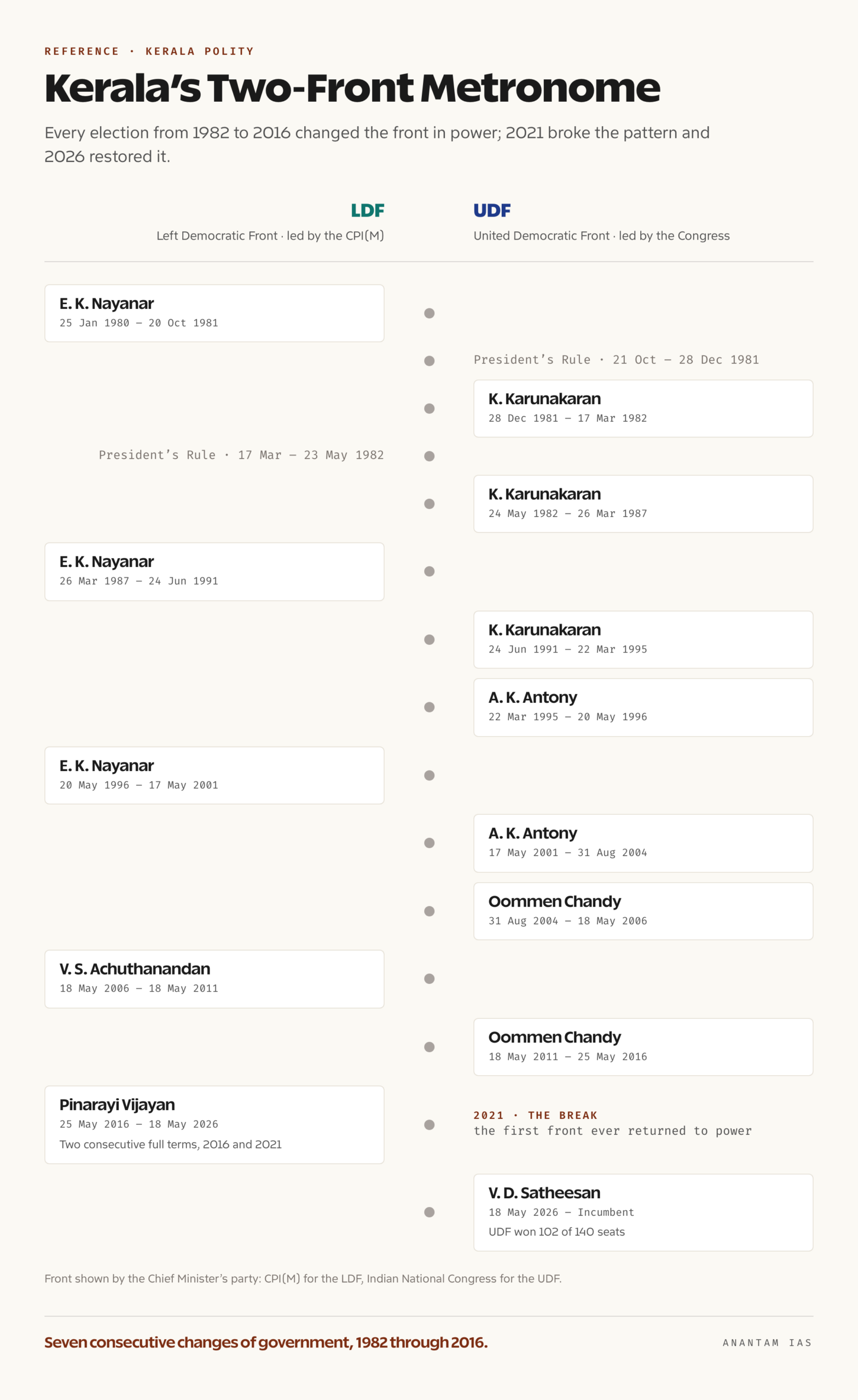Screen dimensions: 858x1400
Task: Click the dot beside V. S. Achuthanandan card
Action: point(430,978)
